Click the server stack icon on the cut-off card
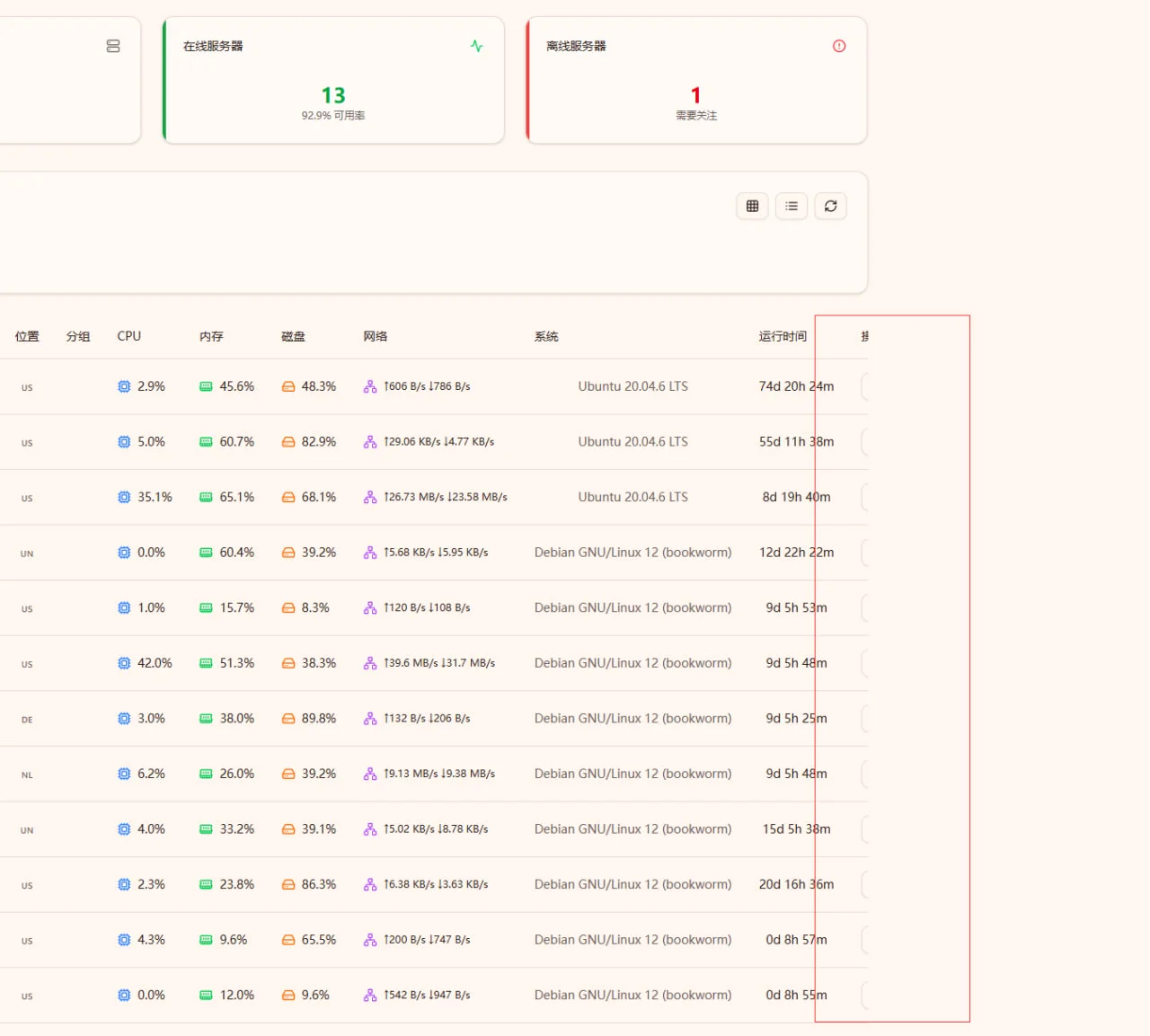Image resolution: width=1150 pixels, height=1036 pixels. [113, 46]
